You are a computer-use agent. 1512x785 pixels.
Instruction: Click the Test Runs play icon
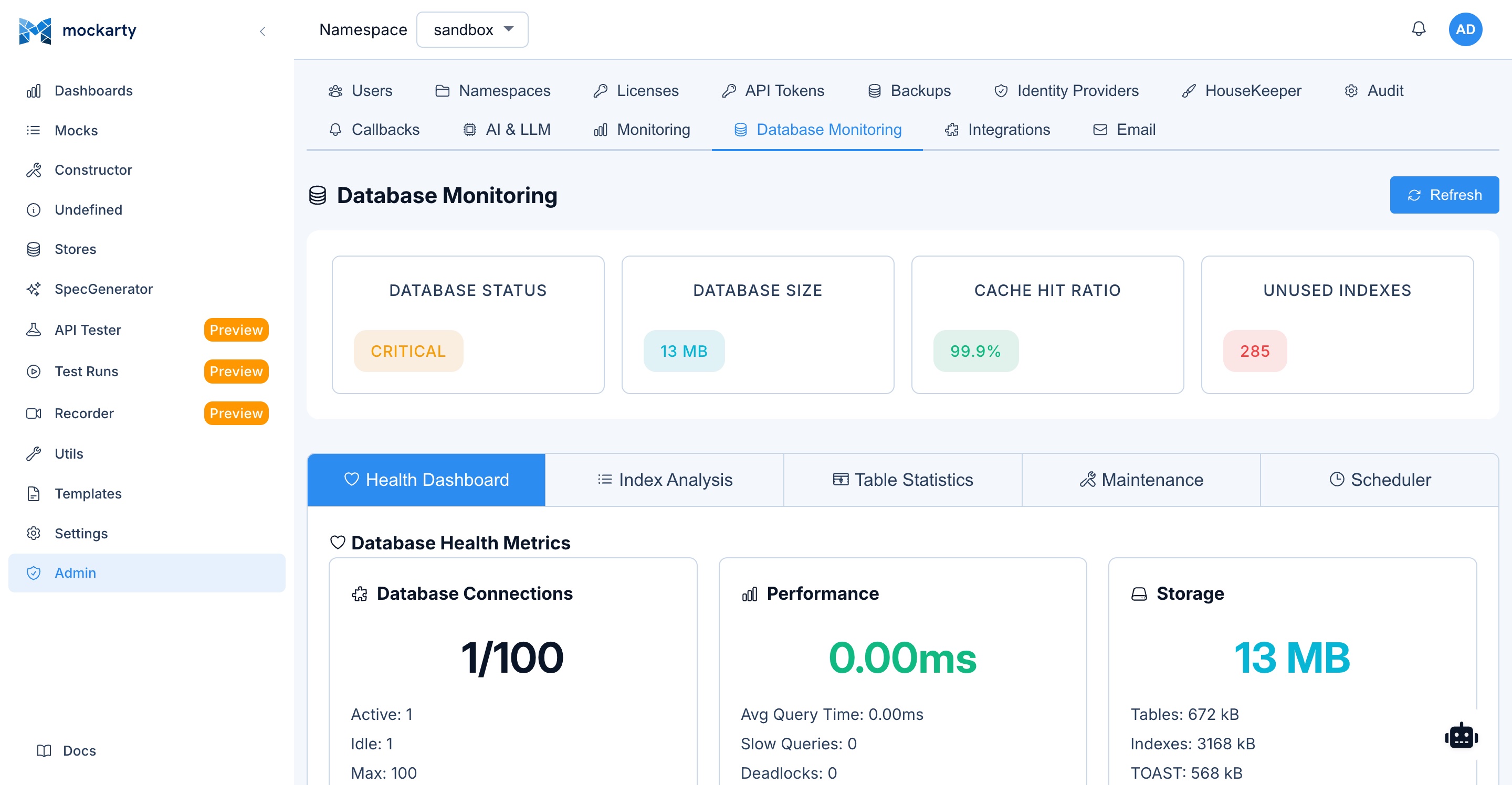coord(34,372)
